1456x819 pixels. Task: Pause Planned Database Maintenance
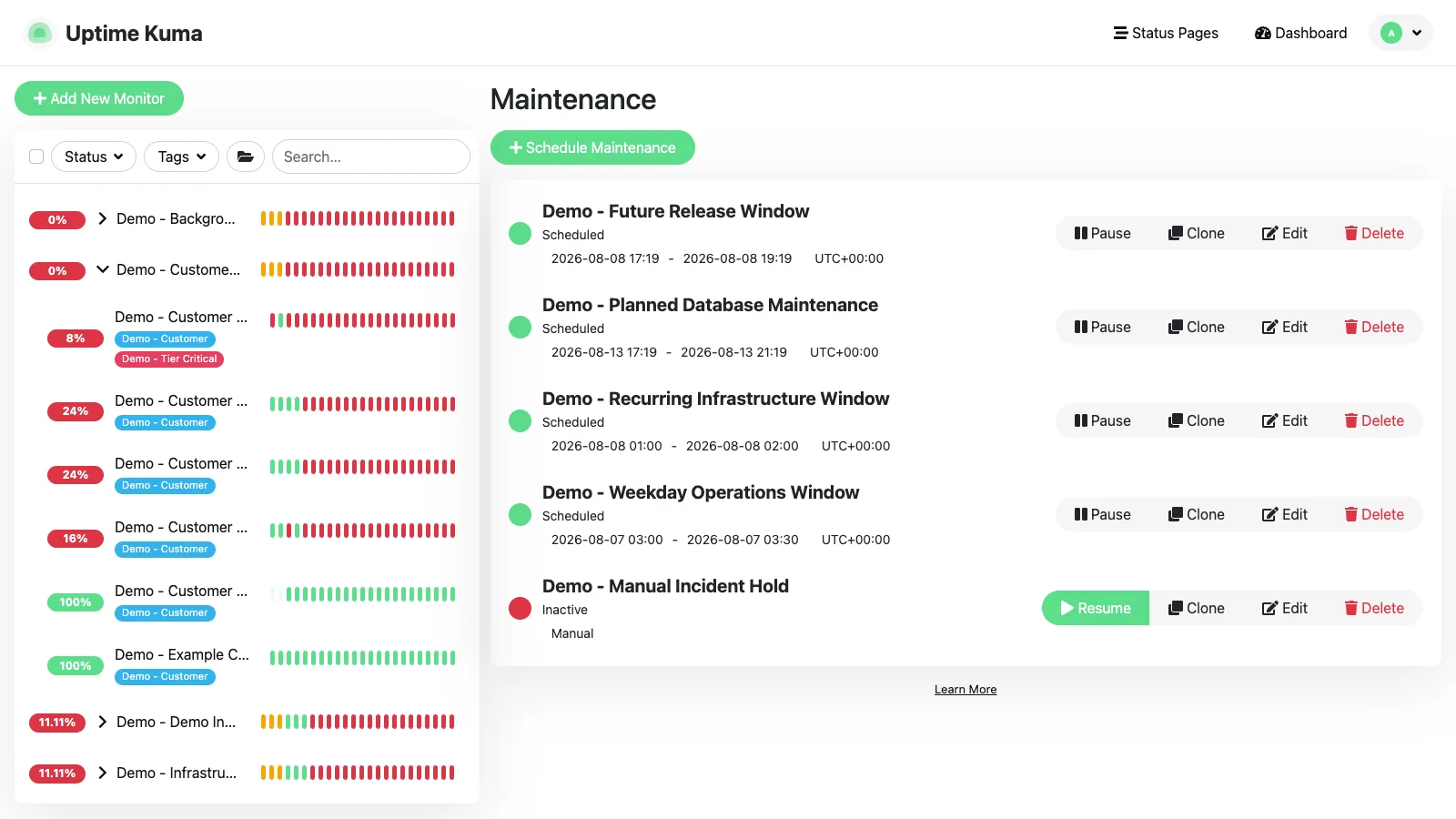[1102, 327]
